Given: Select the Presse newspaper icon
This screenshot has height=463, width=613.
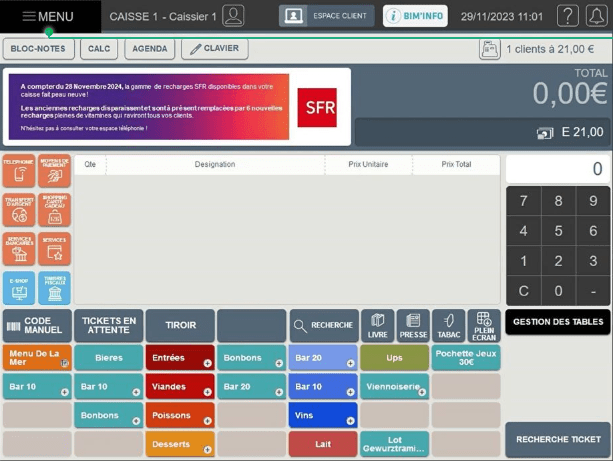Looking at the screenshot, I should click(x=413, y=326).
